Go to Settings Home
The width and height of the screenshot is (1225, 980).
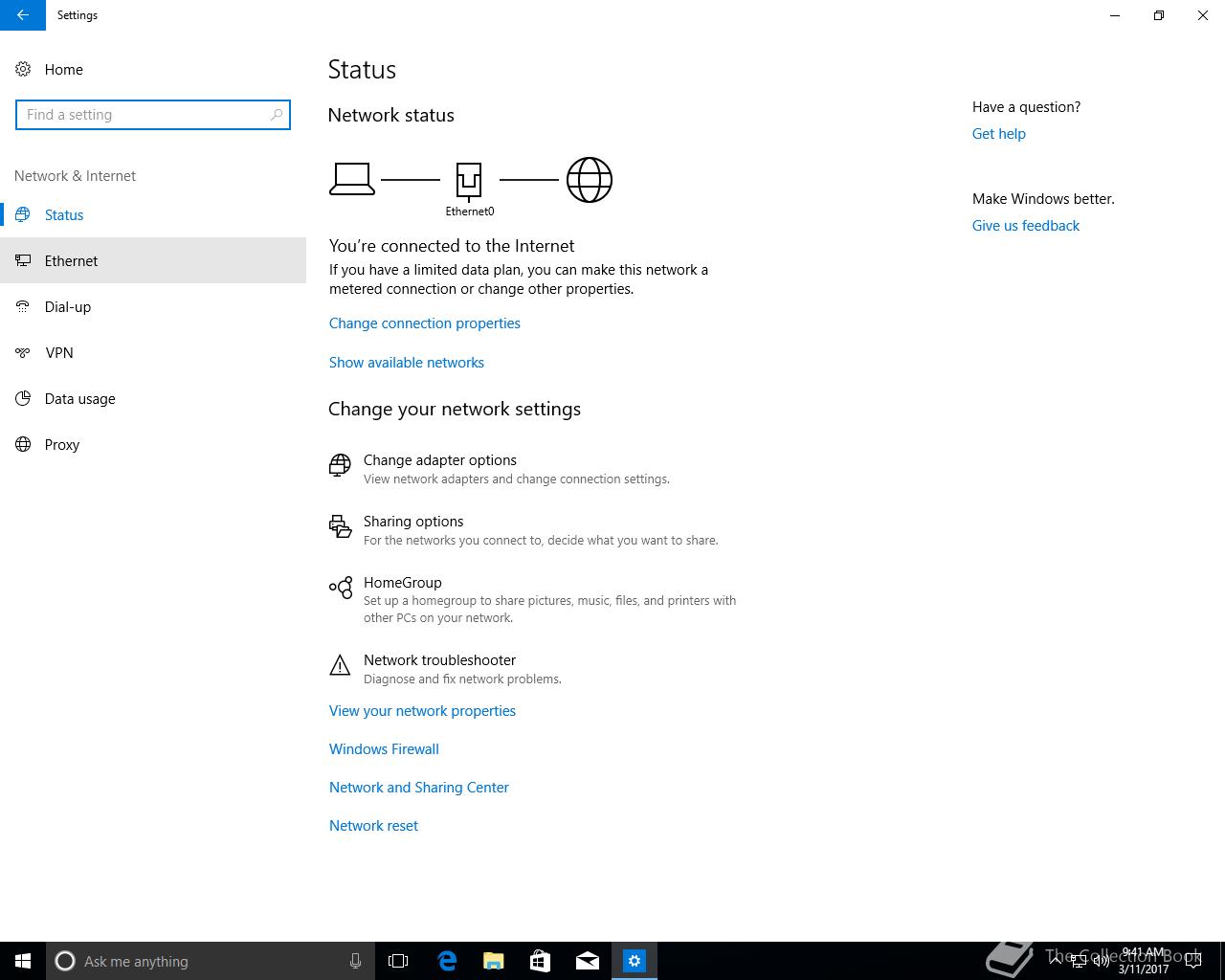coord(64,69)
